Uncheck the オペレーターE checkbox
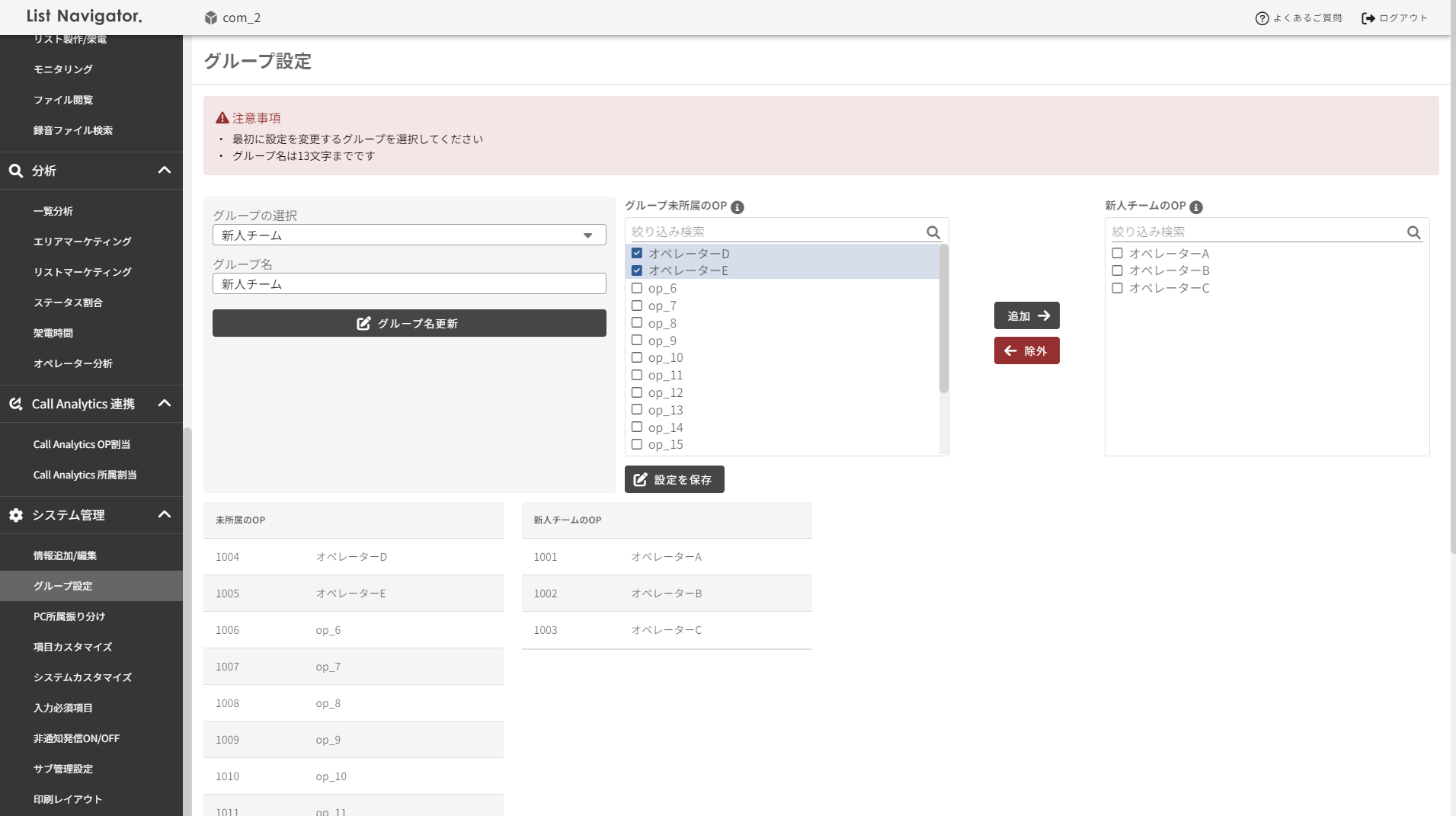1456x816 pixels. pos(637,270)
